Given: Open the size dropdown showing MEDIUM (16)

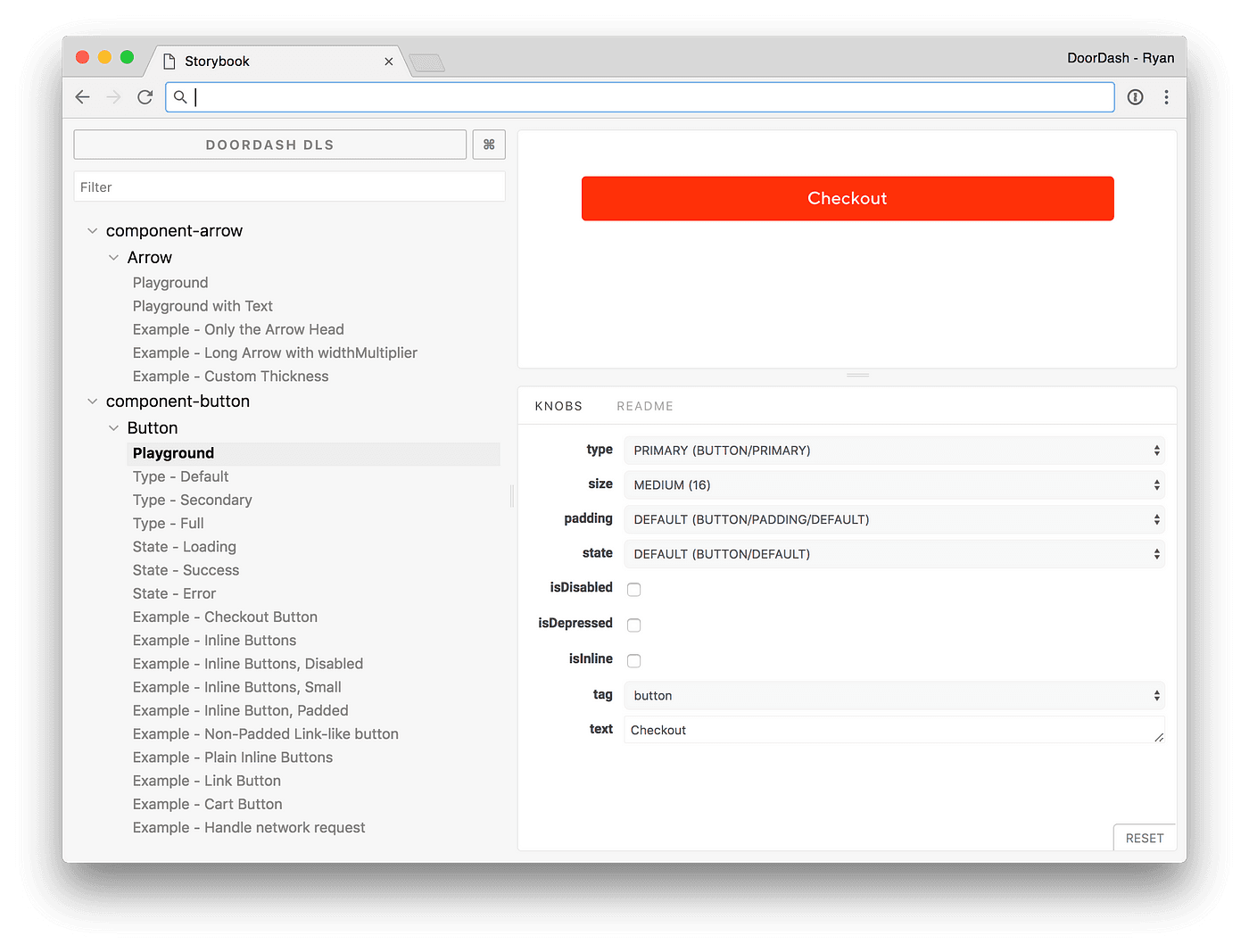Looking at the screenshot, I should [895, 485].
